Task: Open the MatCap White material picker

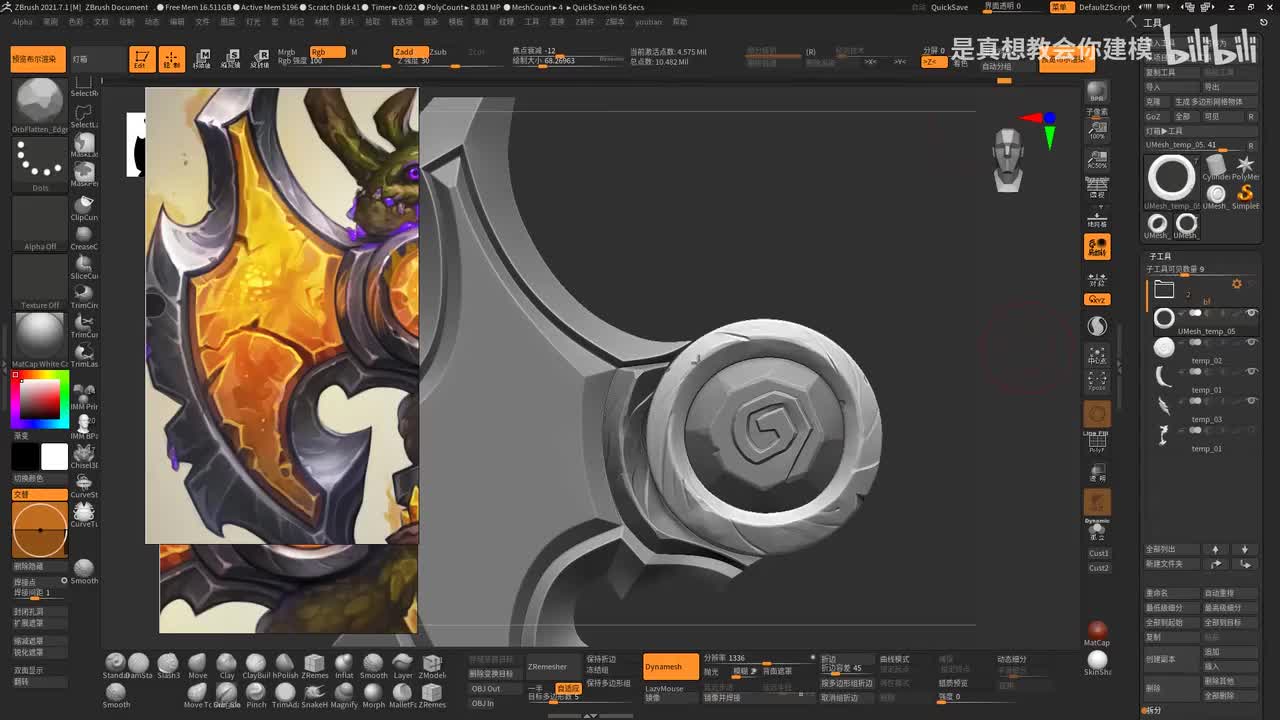Action: [x=40, y=340]
